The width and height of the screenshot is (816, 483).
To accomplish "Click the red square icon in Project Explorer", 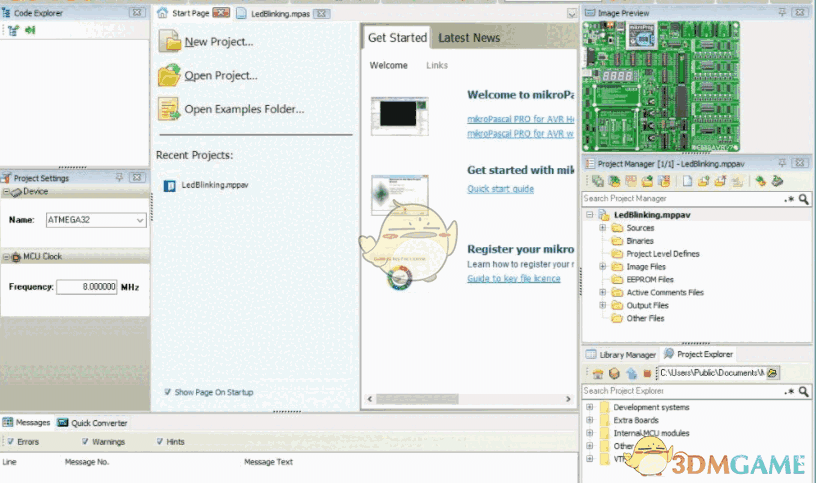I will (x=647, y=373).
